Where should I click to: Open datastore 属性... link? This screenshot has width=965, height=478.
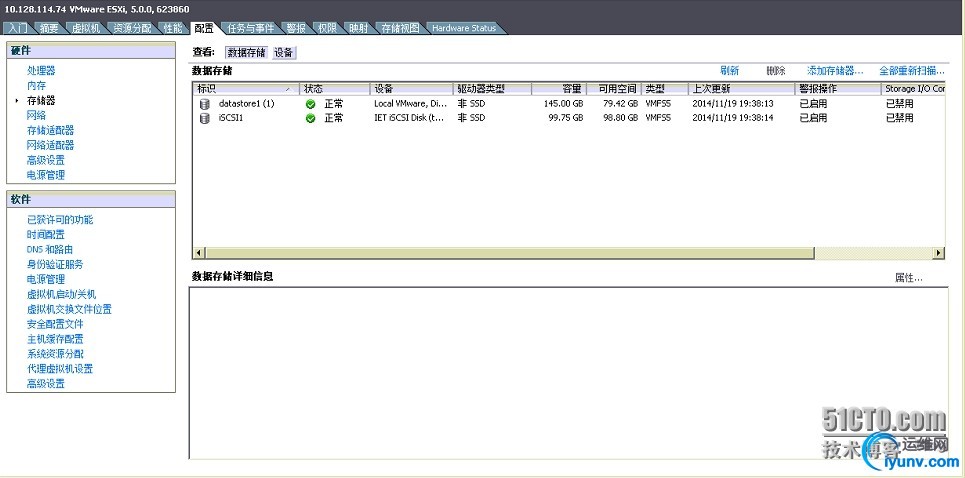pos(908,278)
